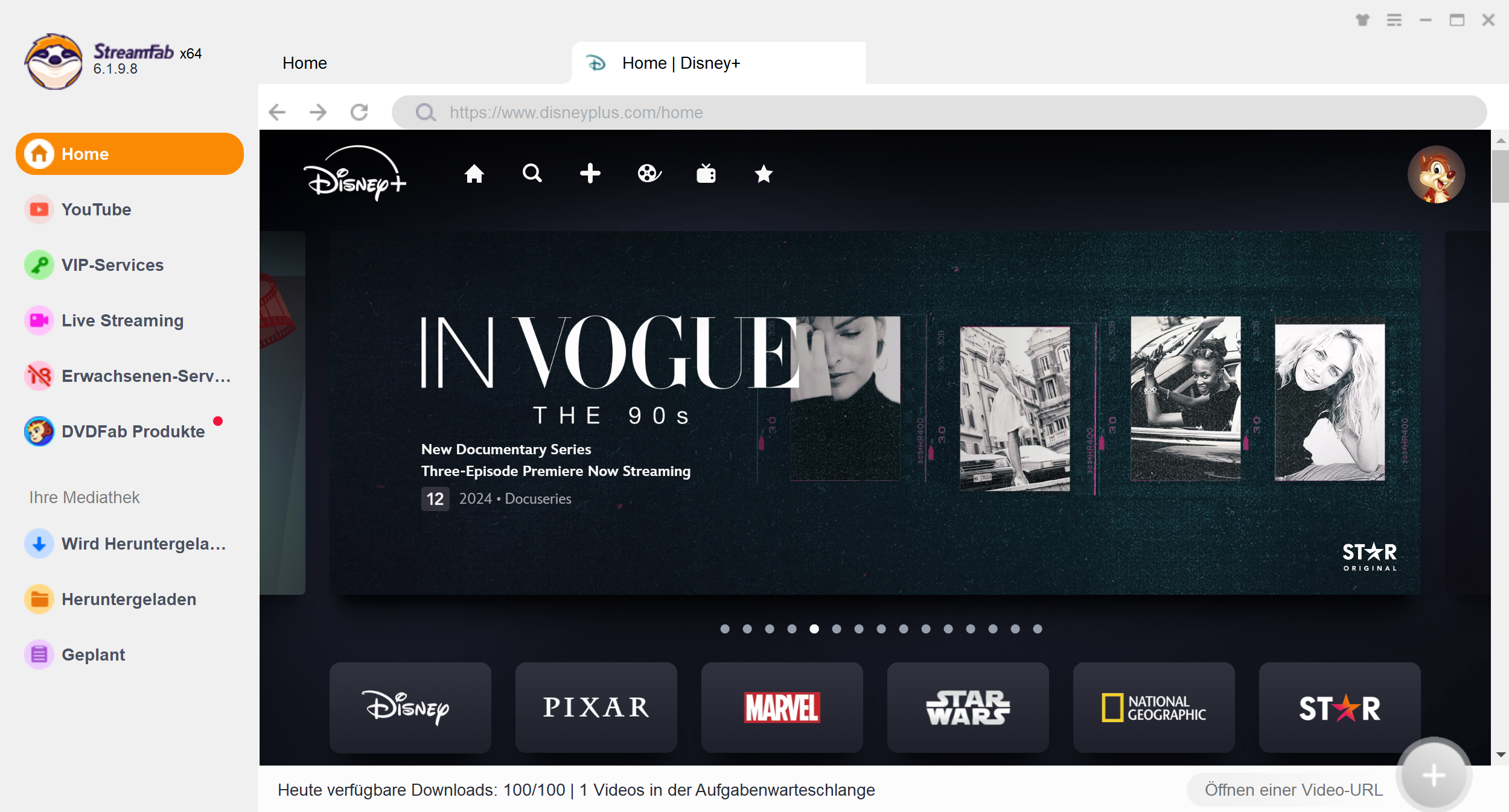
Task: Click the YouTube play icon
Action: 39,209
